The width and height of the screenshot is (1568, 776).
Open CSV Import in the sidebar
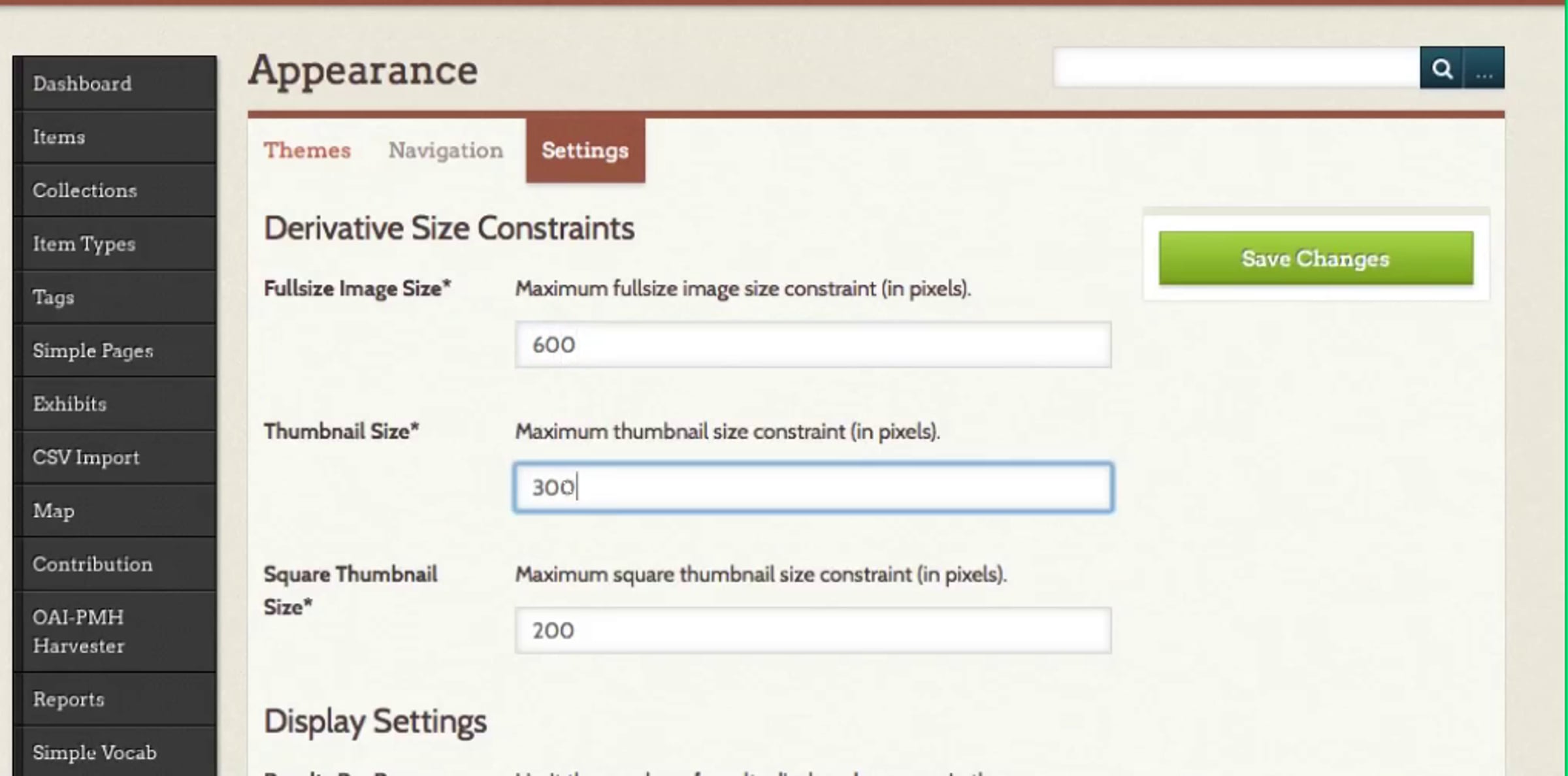click(x=115, y=457)
